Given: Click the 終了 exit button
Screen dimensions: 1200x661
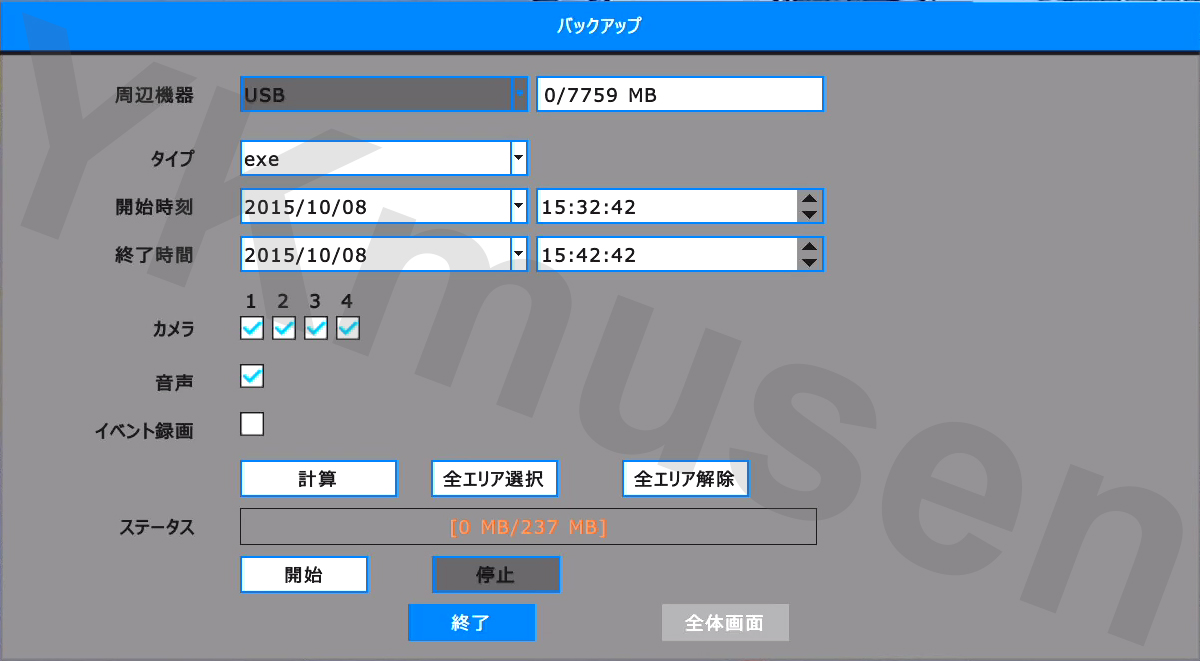Looking at the screenshot, I should (471, 622).
